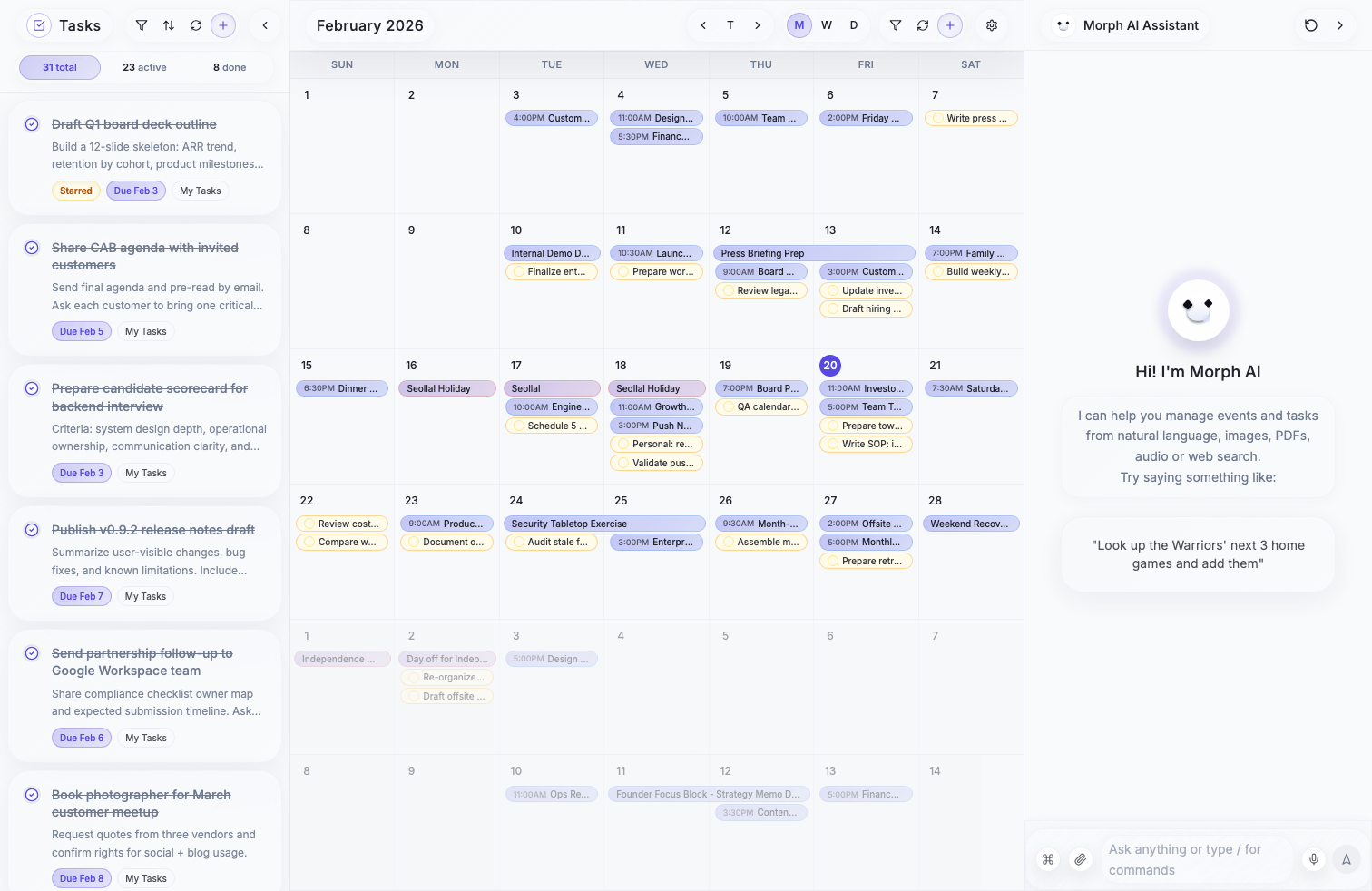View the 8 done tasks

pyautogui.click(x=227, y=67)
